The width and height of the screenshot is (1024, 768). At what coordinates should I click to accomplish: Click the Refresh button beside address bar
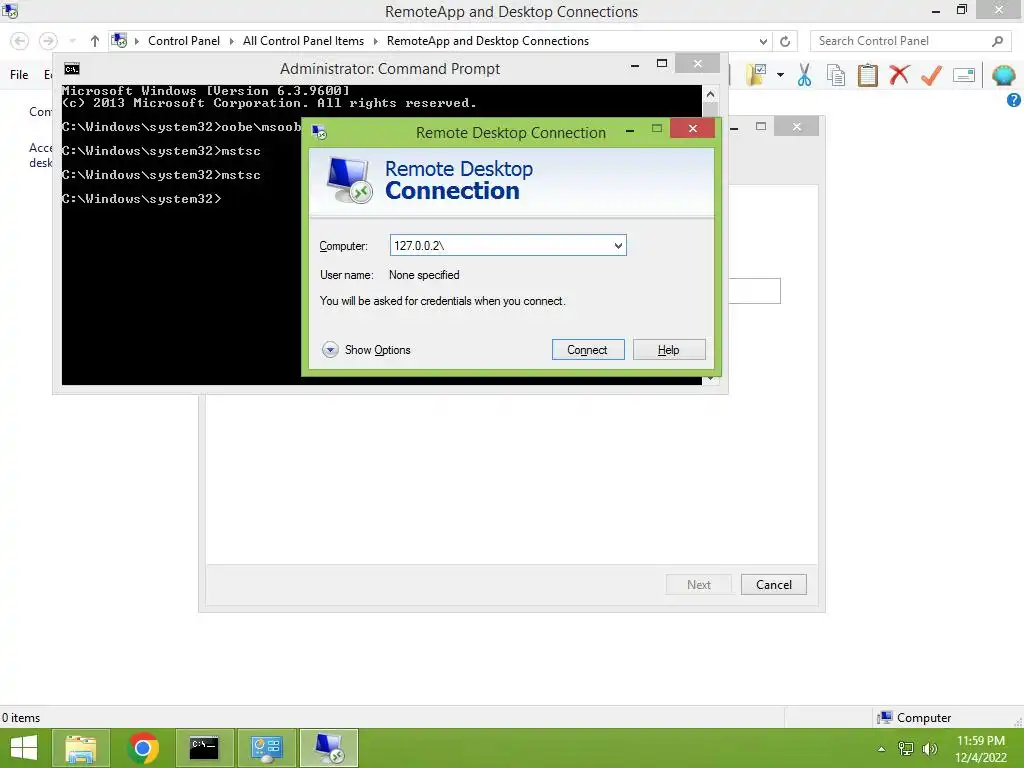(785, 41)
